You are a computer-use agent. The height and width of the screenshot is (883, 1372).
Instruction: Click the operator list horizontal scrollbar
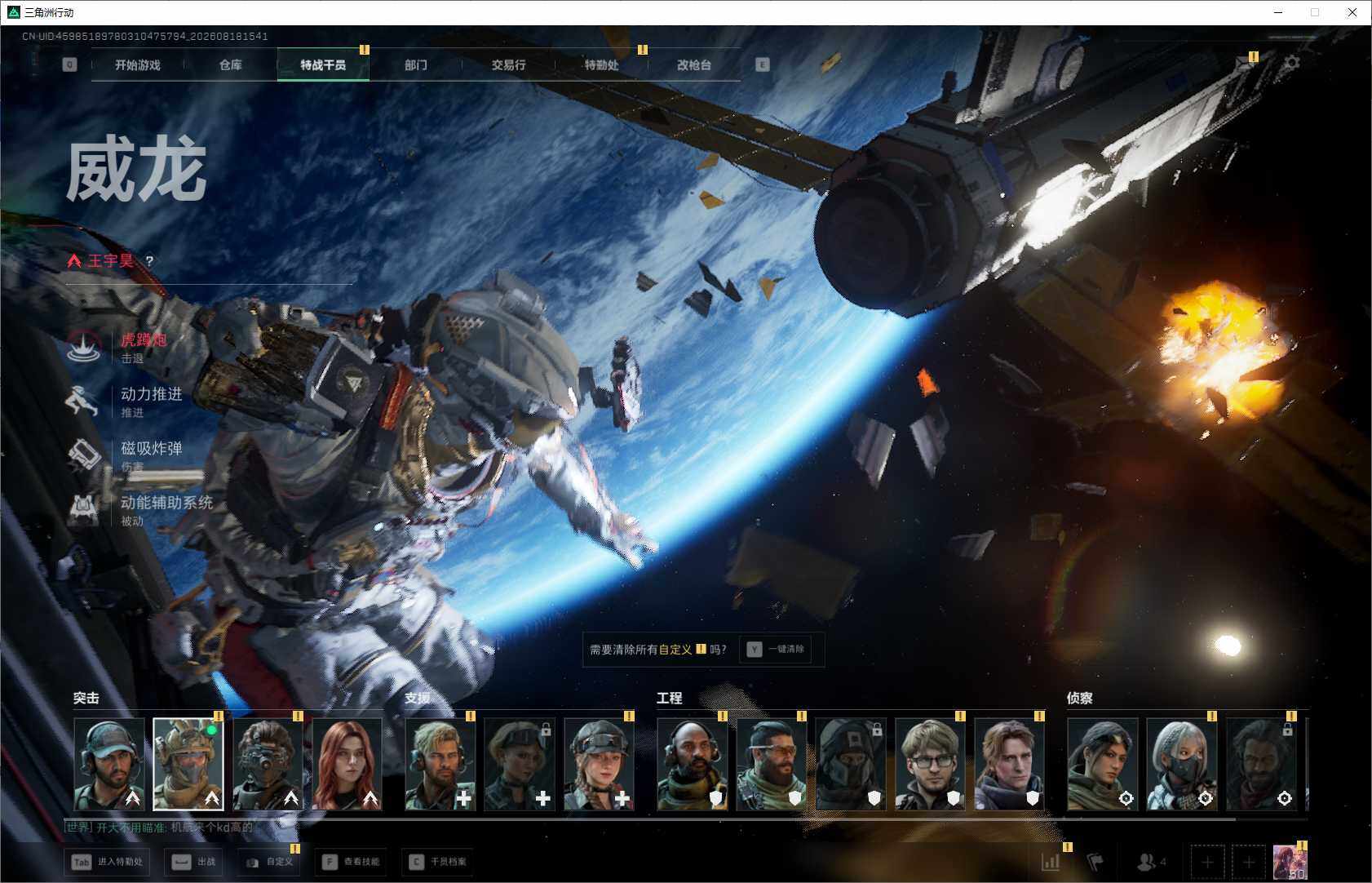650,819
